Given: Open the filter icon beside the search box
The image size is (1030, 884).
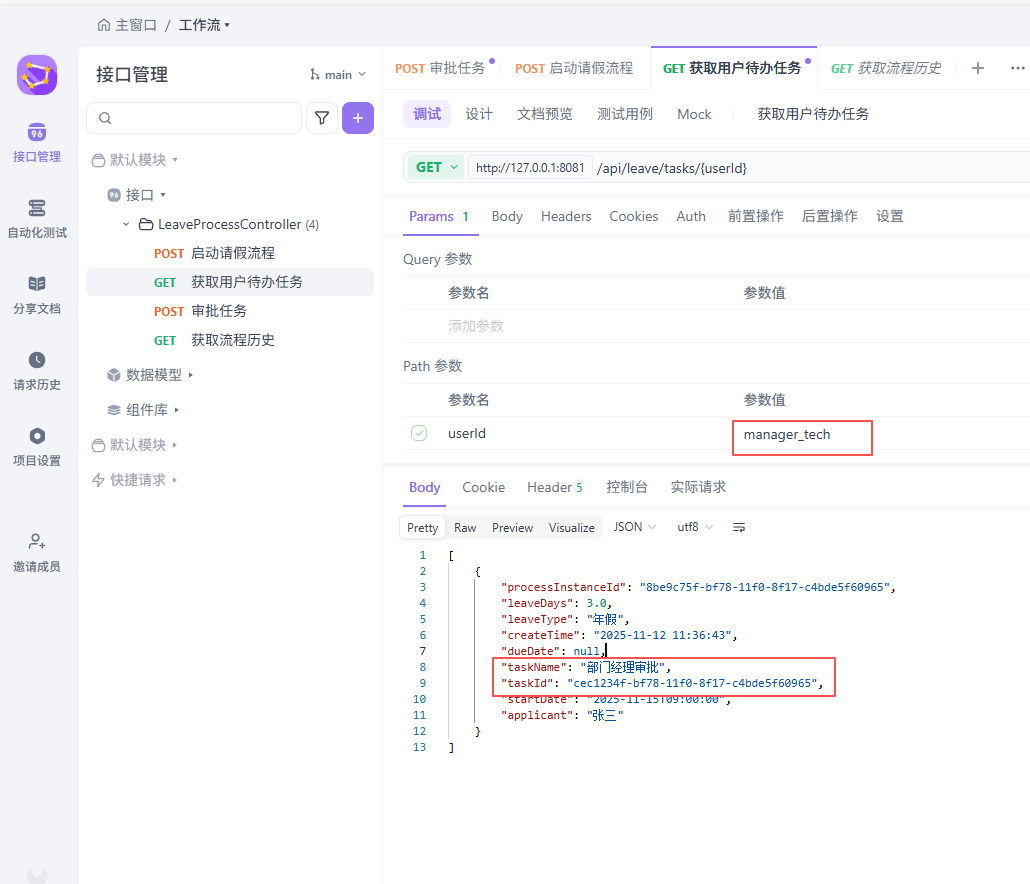Looking at the screenshot, I should click(x=321, y=118).
